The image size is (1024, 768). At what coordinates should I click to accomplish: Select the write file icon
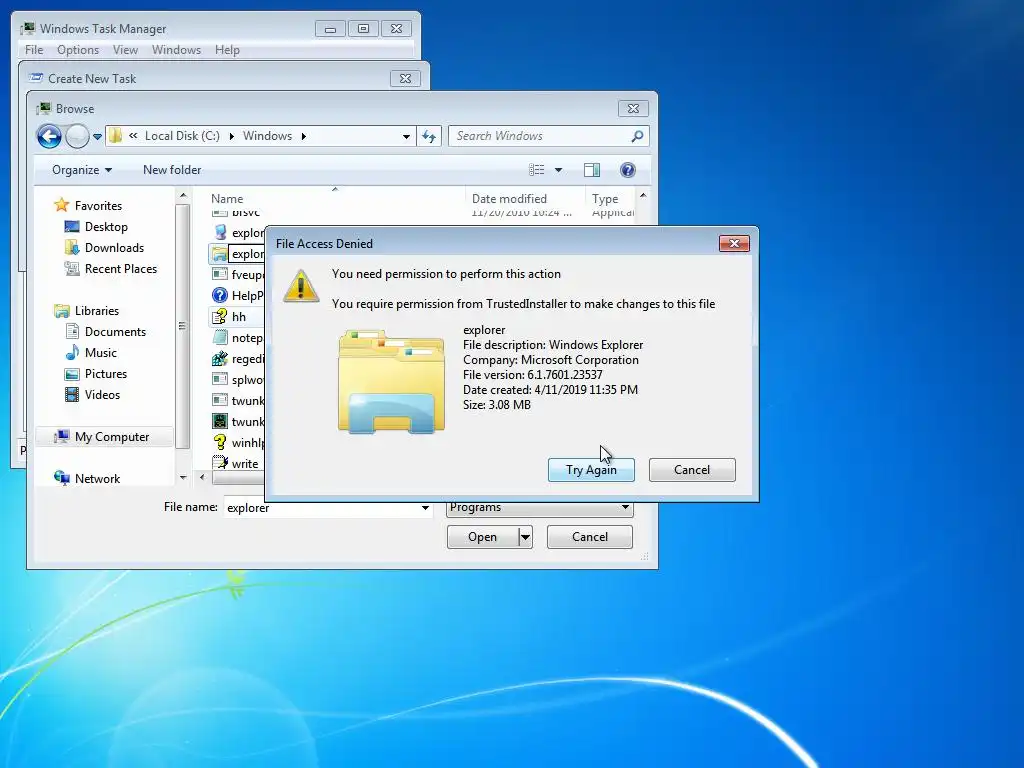(x=220, y=463)
